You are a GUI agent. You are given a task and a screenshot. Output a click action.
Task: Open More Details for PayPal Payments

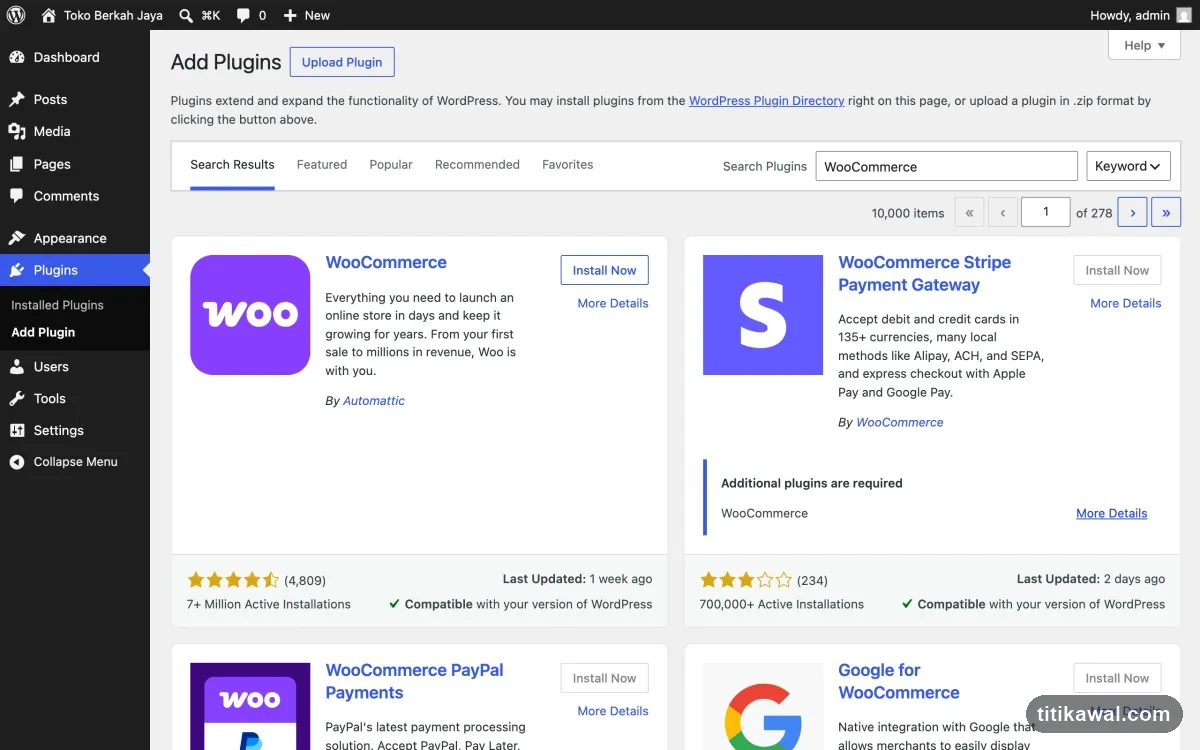coord(613,711)
